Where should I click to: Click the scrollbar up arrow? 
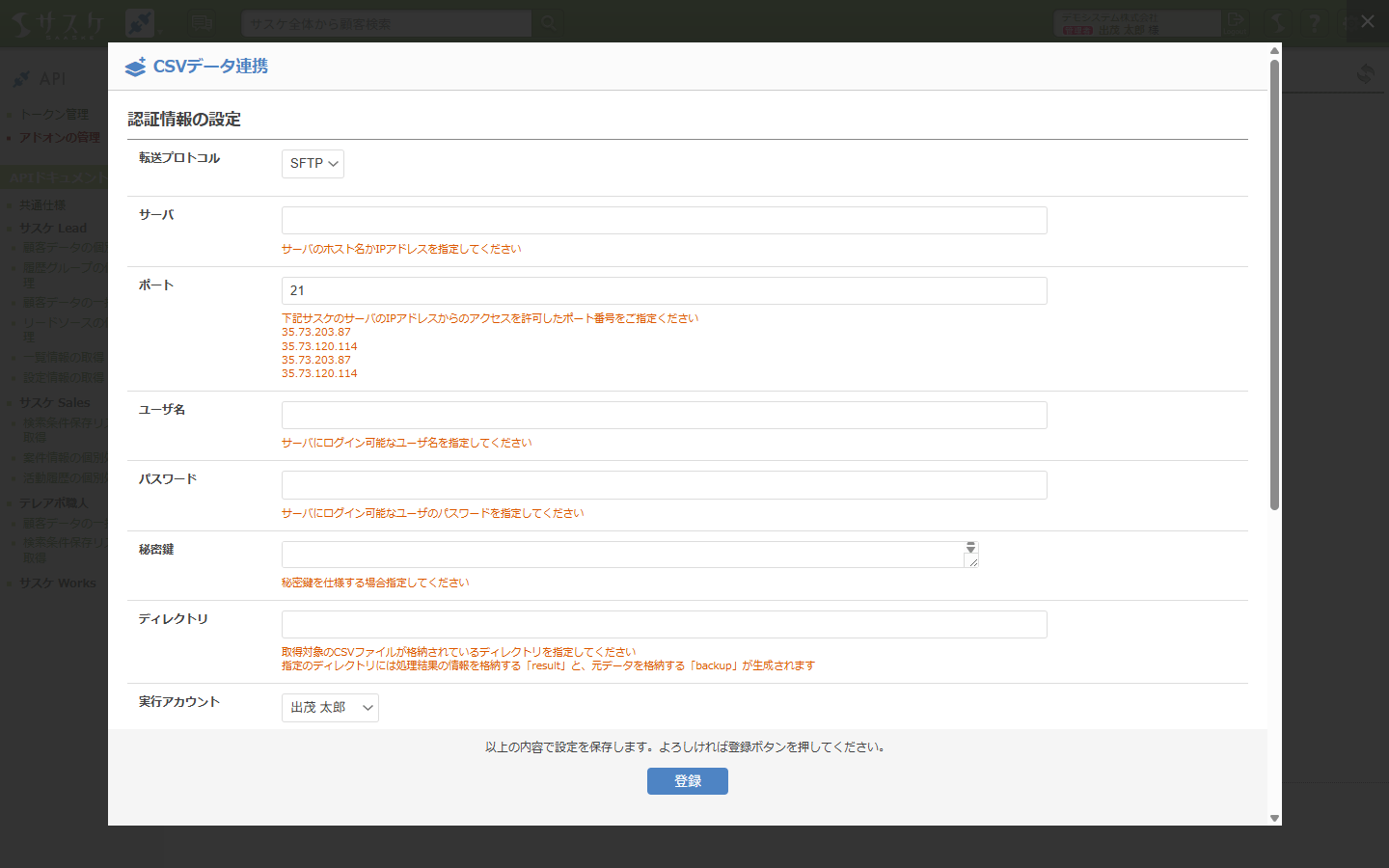(1274, 51)
